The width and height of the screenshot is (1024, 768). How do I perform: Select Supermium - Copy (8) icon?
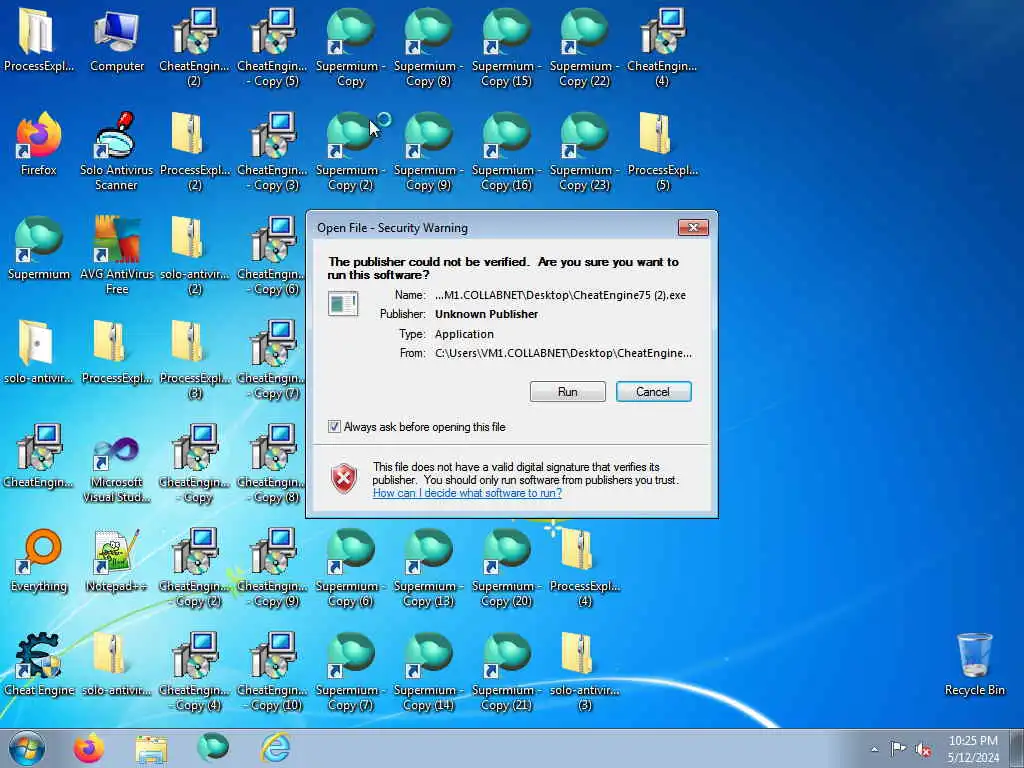(428, 47)
